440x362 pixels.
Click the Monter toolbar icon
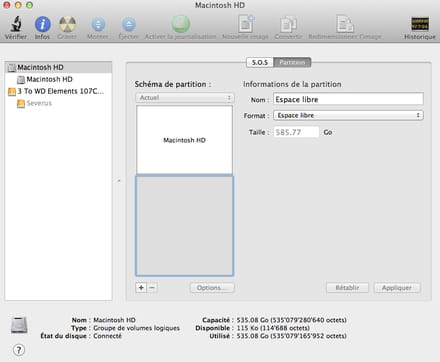[x=98, y=24]
